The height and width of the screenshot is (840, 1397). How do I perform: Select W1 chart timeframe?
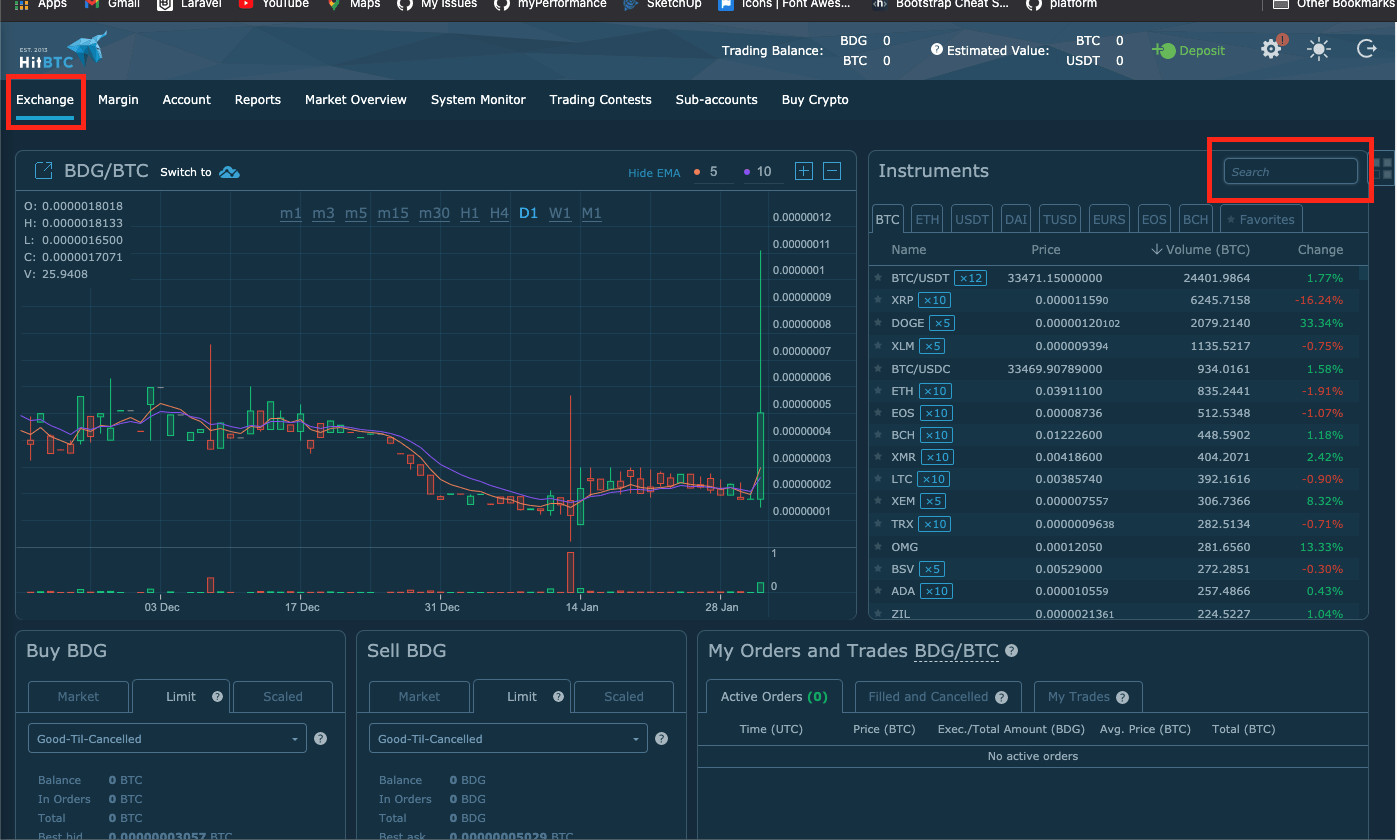[x=560, y=213]
